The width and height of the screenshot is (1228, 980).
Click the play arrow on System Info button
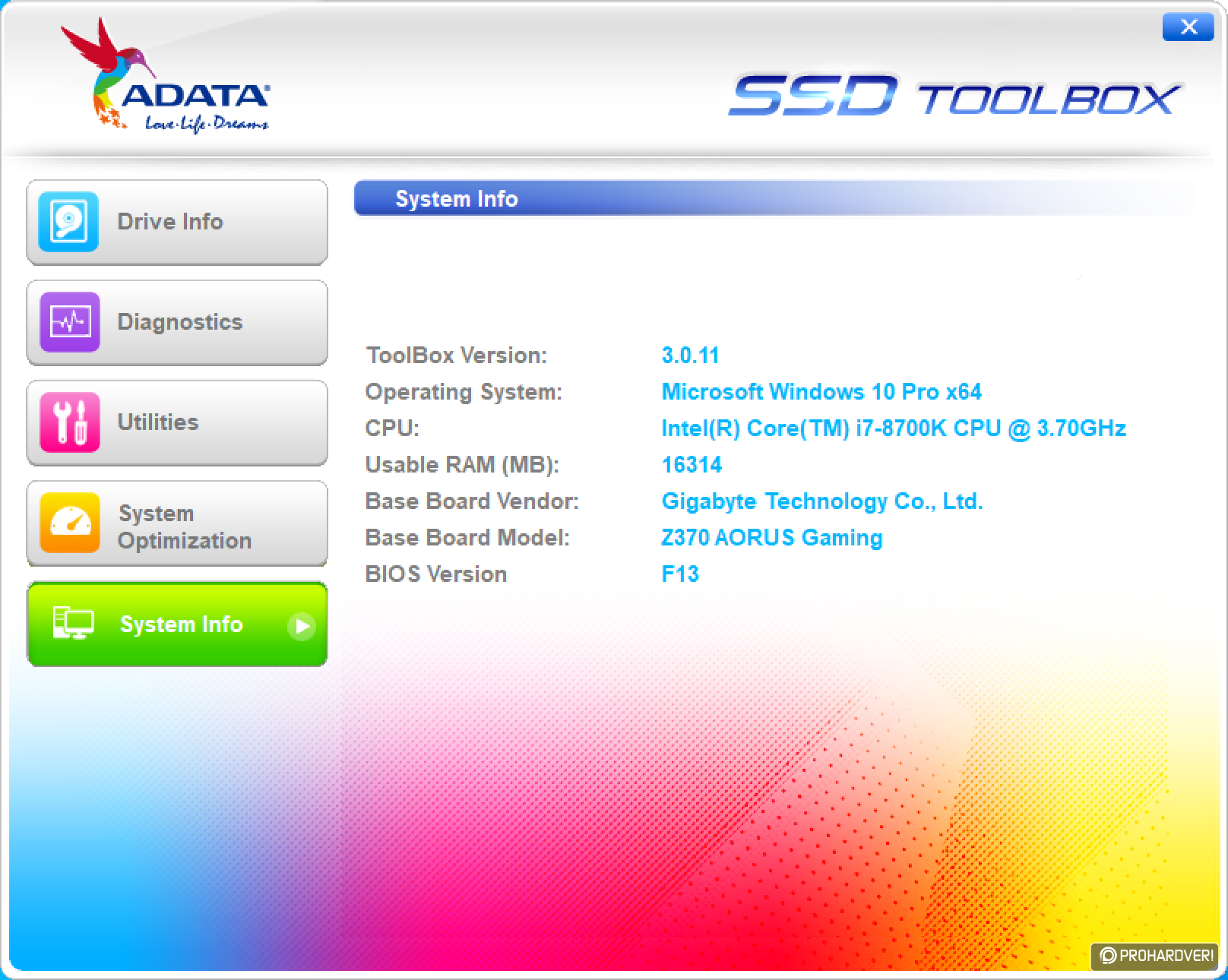[x=302, y=626]
